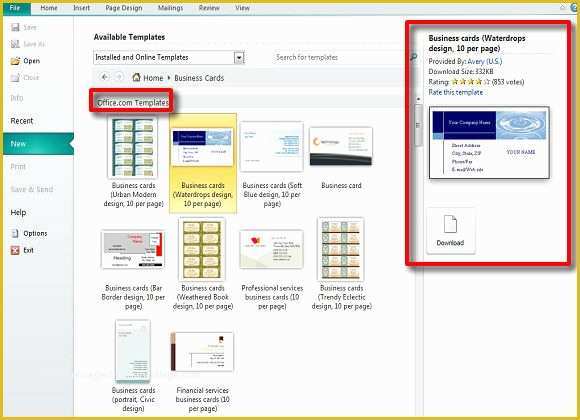Click in Search for templates field
Image resolution: width=580 pixels, height=420 pixels.
point(337,57)
